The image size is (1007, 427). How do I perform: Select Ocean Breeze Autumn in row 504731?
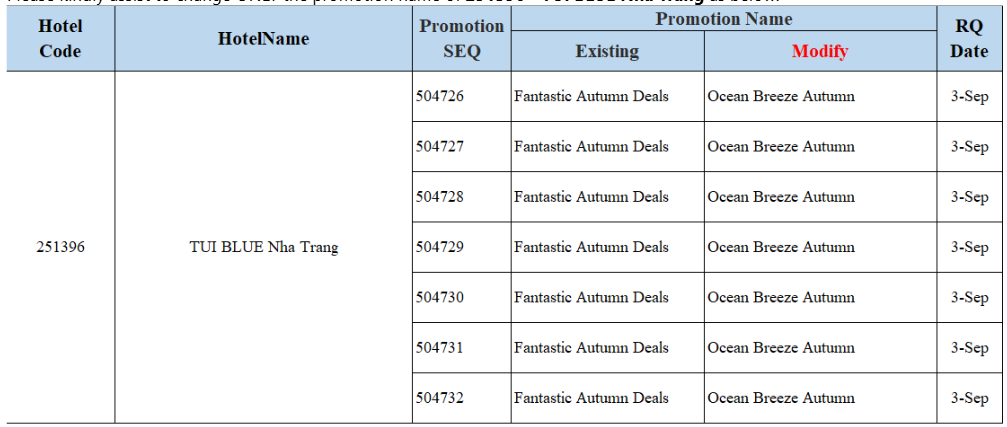(781, 348)
